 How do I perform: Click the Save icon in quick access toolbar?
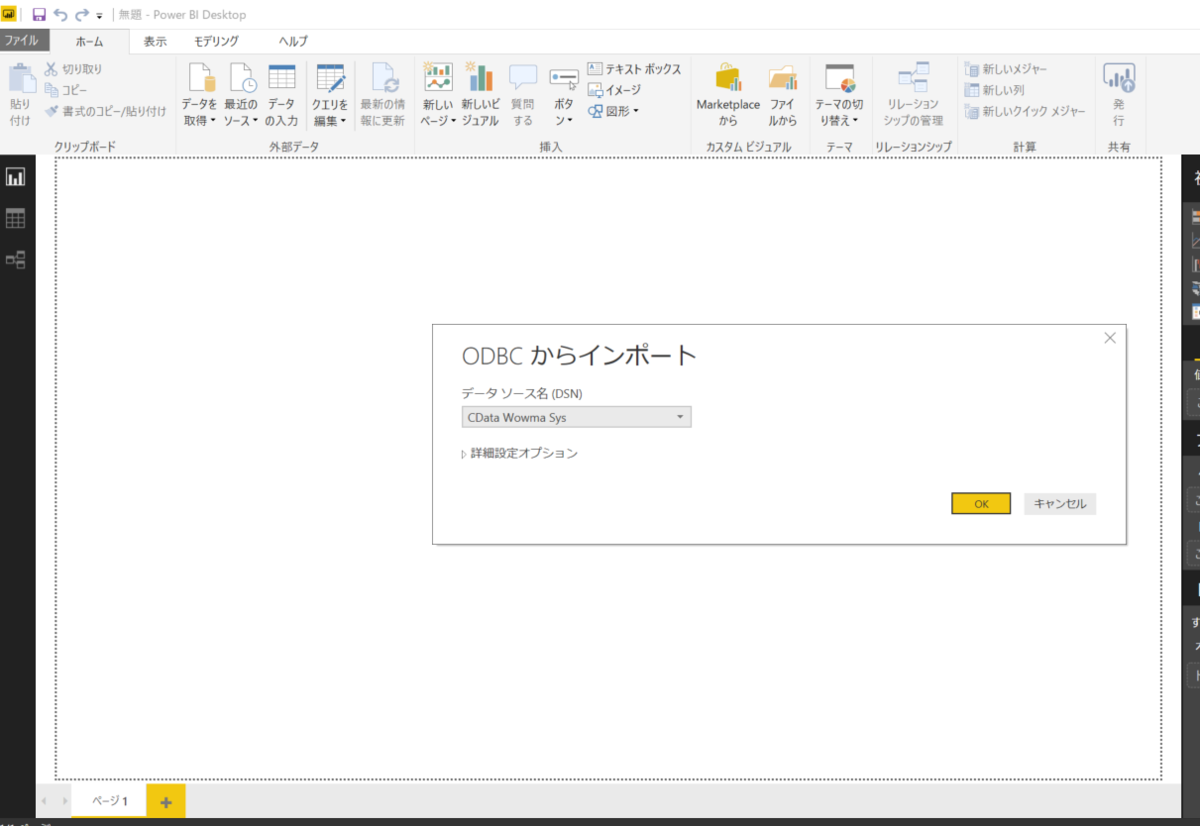pyautogui.click(x=38, y=14)
